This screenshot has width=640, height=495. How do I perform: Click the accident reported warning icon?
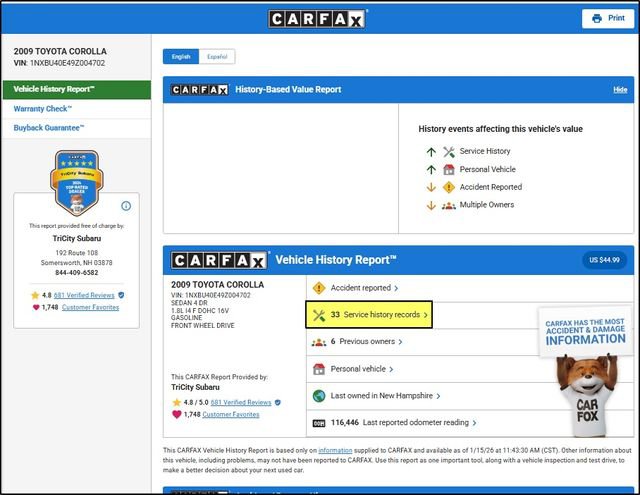[320, 288]
